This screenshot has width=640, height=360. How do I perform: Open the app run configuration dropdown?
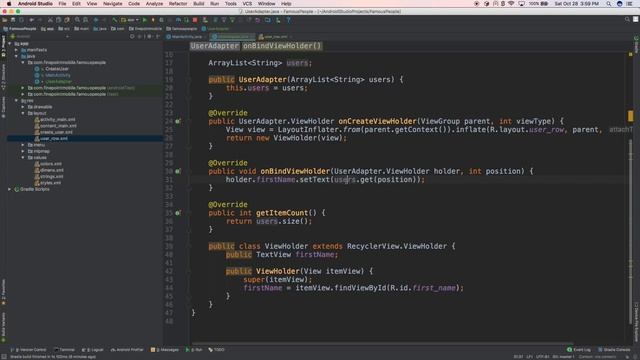[x=130, y=20]
